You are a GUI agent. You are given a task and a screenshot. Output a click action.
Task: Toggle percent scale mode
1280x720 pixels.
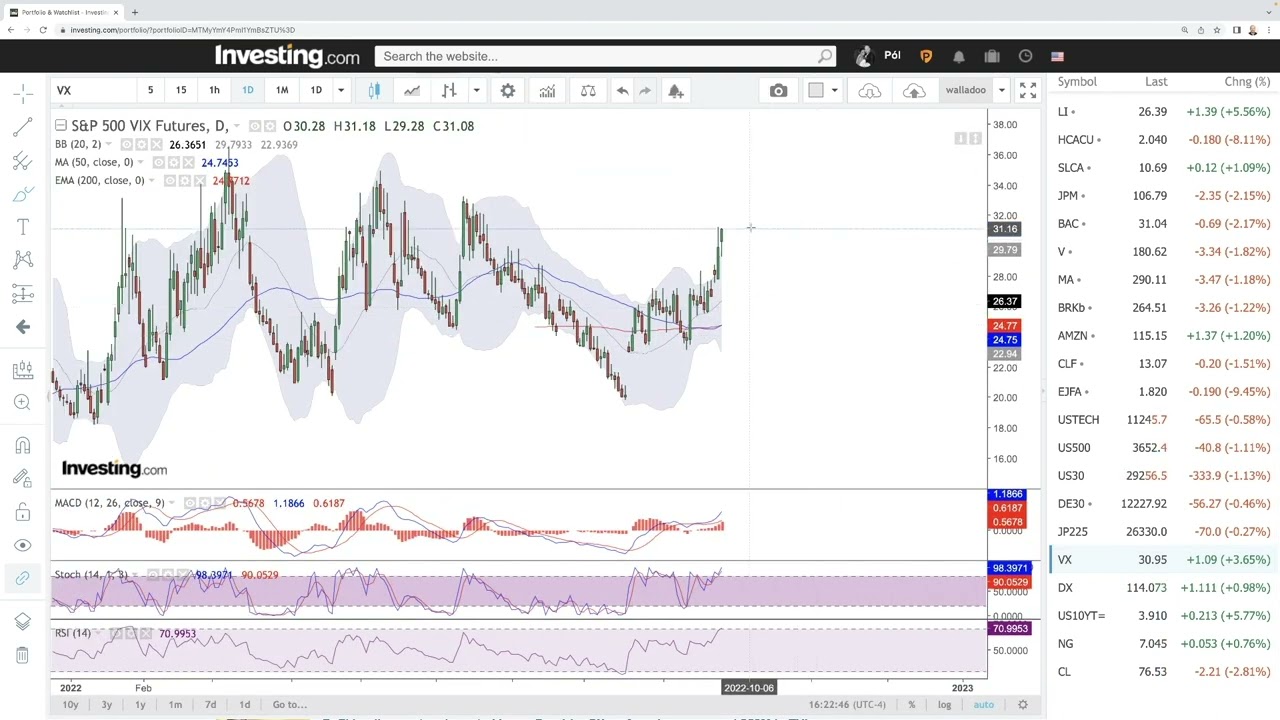911,705
